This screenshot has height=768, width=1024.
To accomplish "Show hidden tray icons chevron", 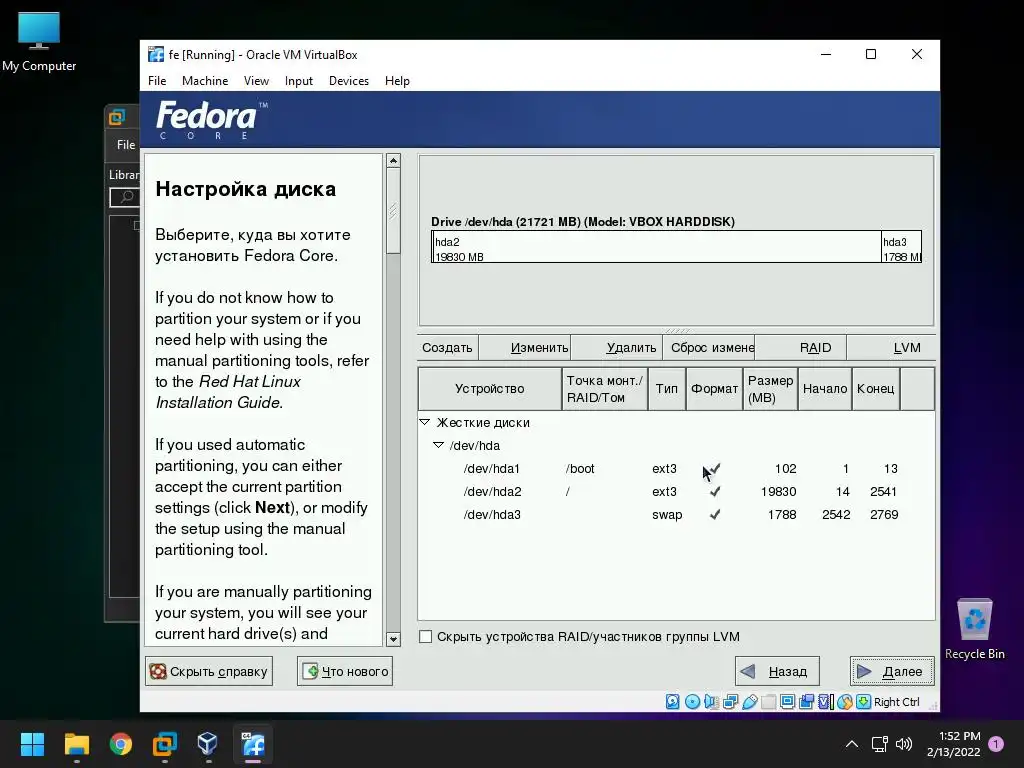I will coord(852,744).
